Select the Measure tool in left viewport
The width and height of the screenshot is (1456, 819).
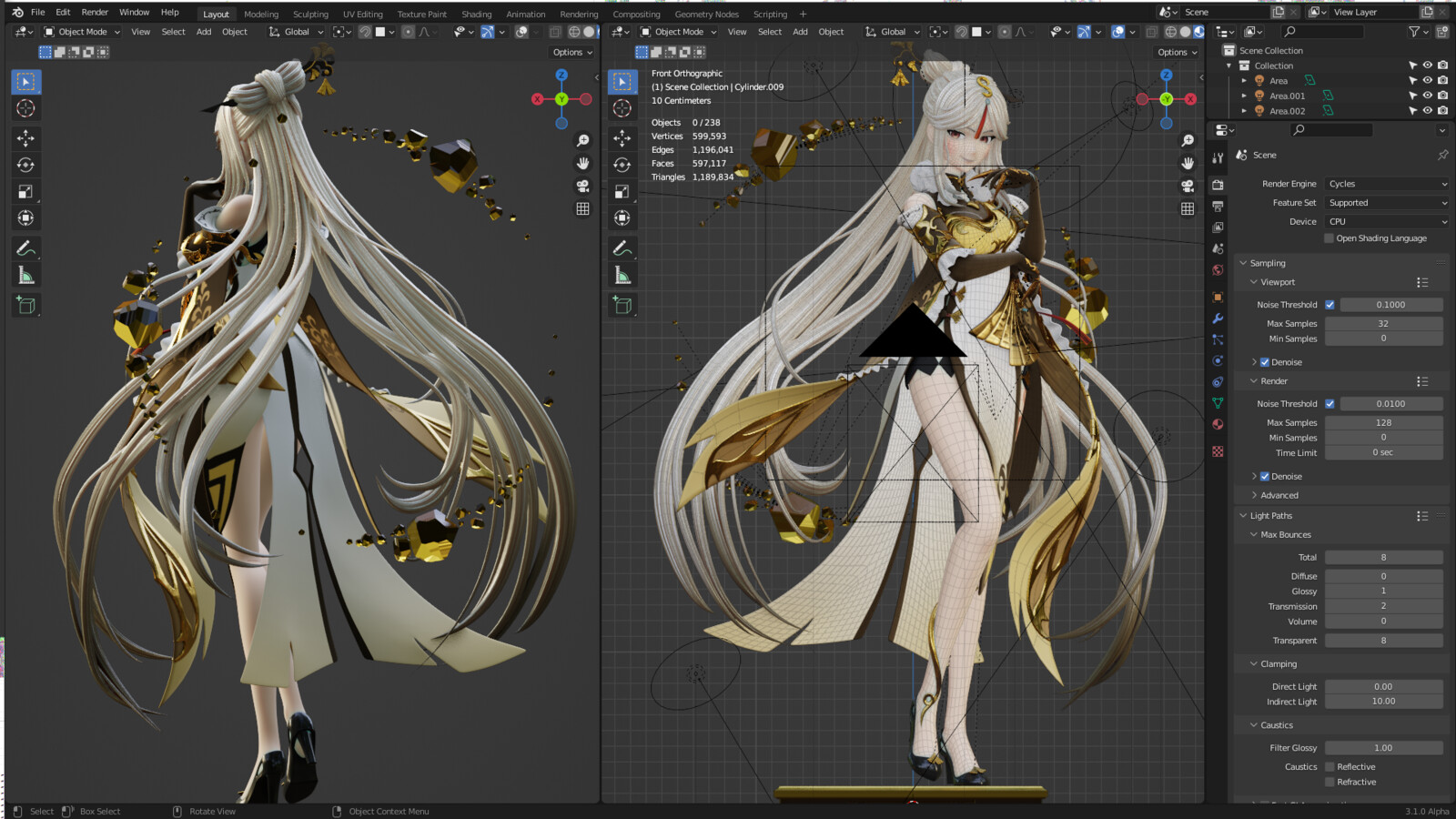[25, 275]
